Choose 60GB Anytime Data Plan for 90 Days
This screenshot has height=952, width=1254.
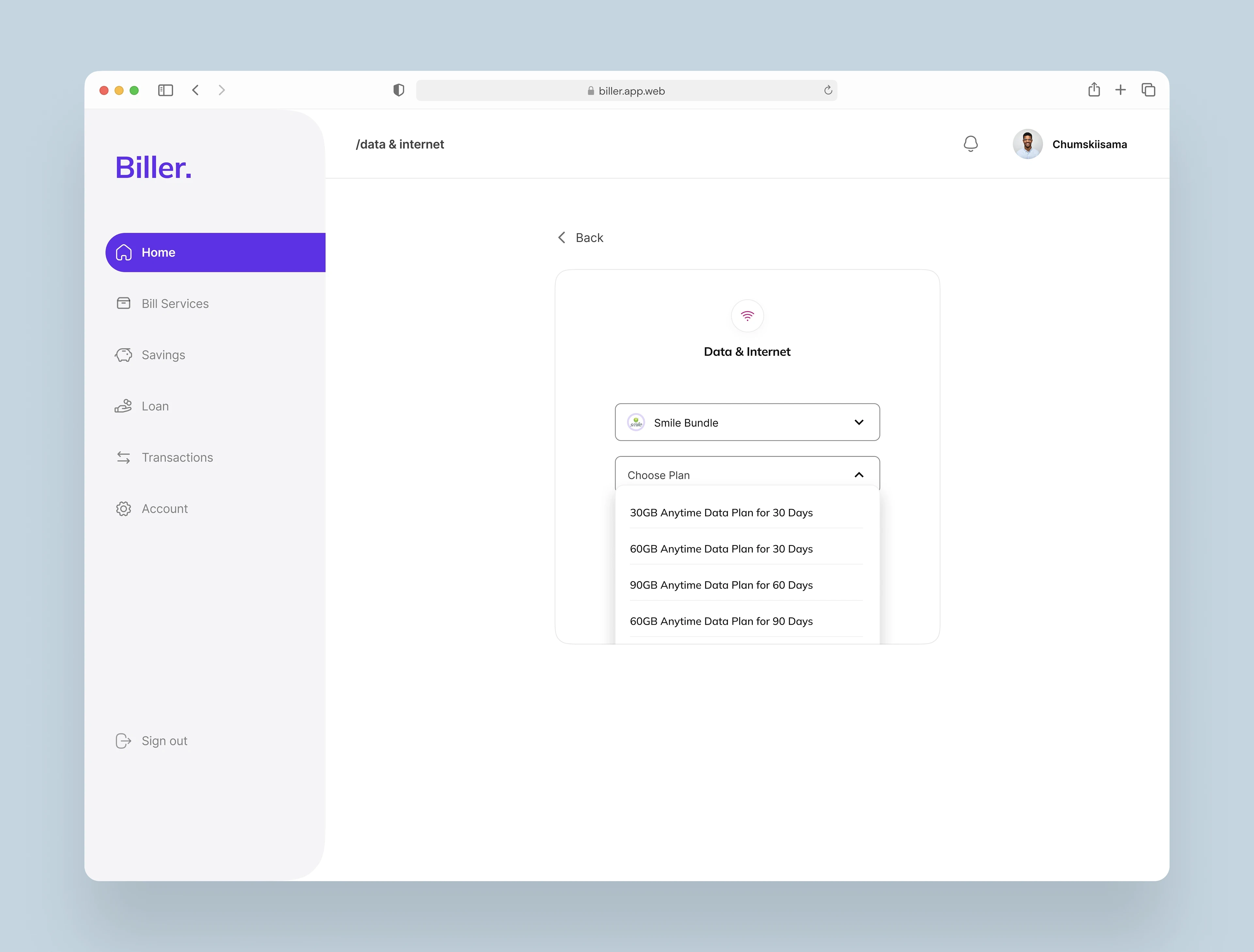point(721,621)
